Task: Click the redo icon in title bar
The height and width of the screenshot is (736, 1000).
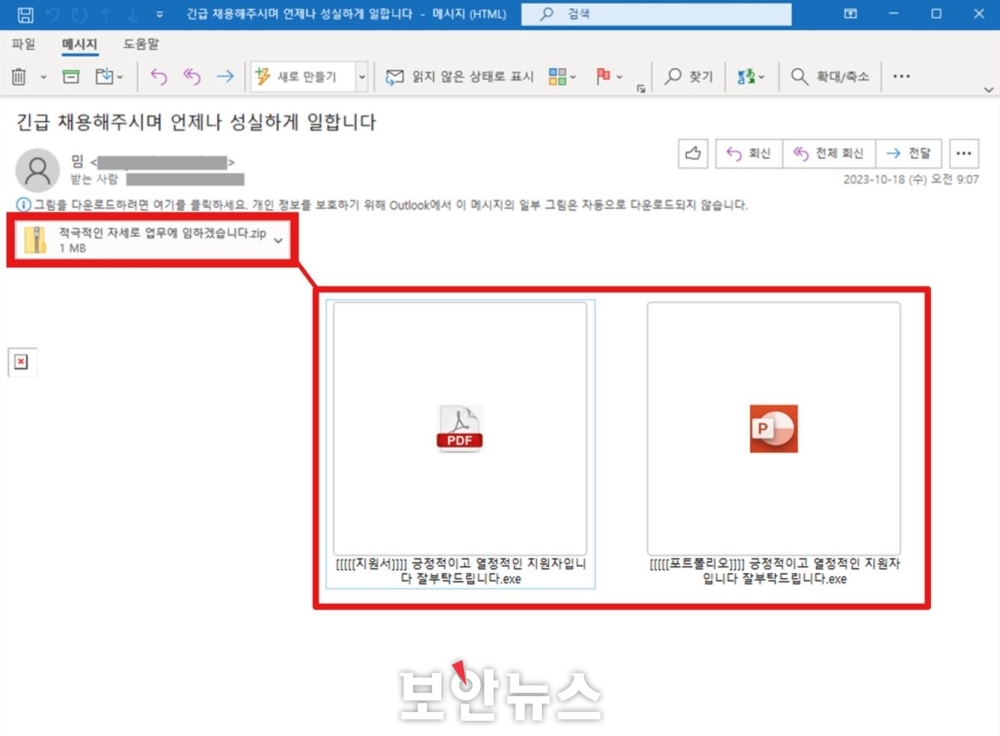Action: click(x=80, y=14)
